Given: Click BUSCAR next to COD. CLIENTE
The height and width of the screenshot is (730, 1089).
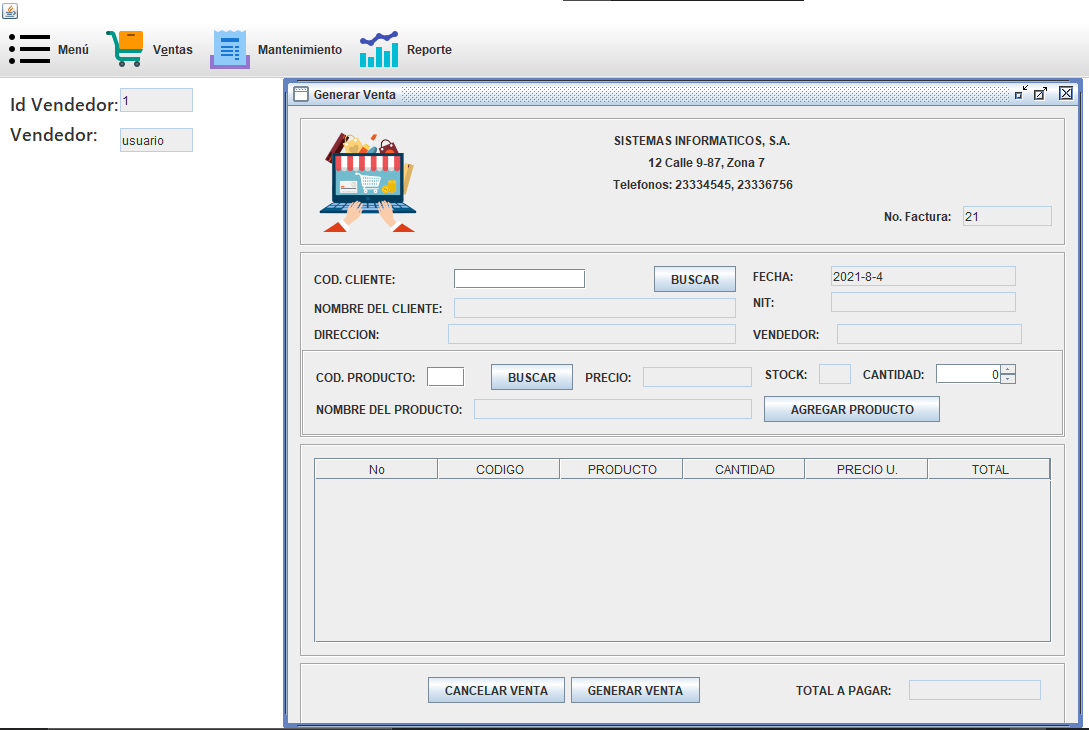Looking at the screenshot, I should tap(694, 278).
